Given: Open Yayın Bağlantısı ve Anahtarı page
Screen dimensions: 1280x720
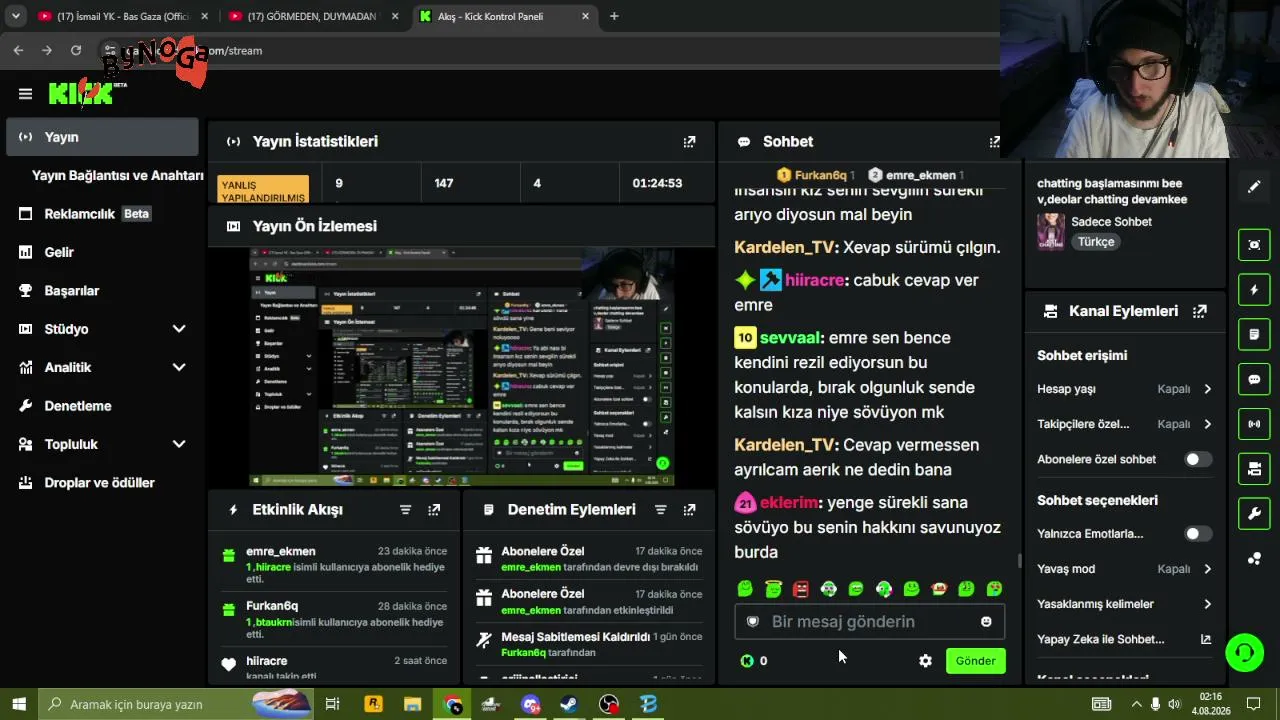Looking at the screenshot, I should click(117, 175).
